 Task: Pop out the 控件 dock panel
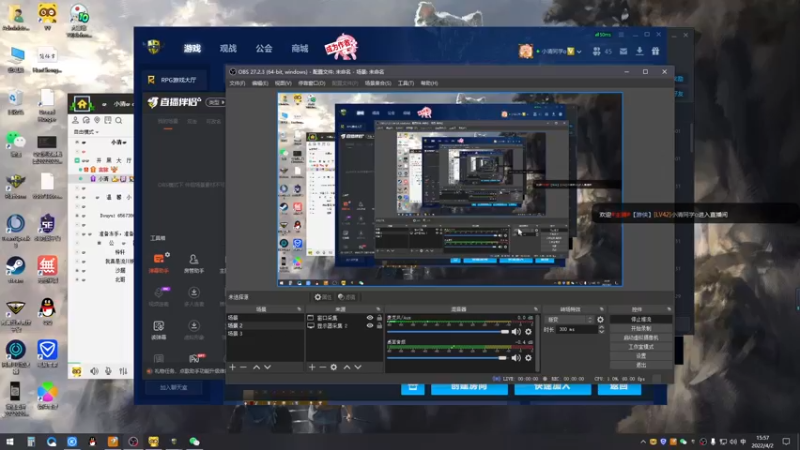669,309
